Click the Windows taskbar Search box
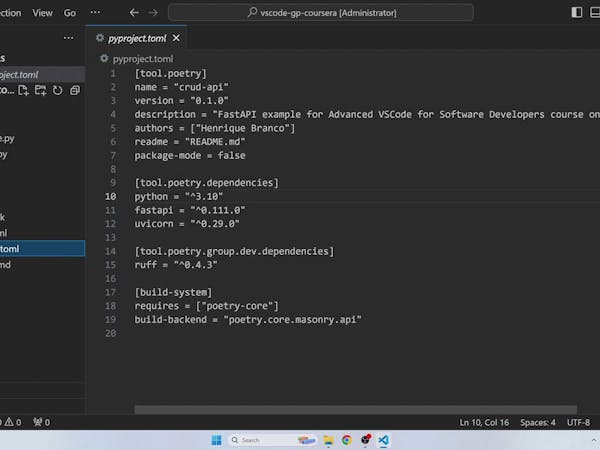Image resolution: width=600 pixels, height=450 pixels. (x=273, y=440)
